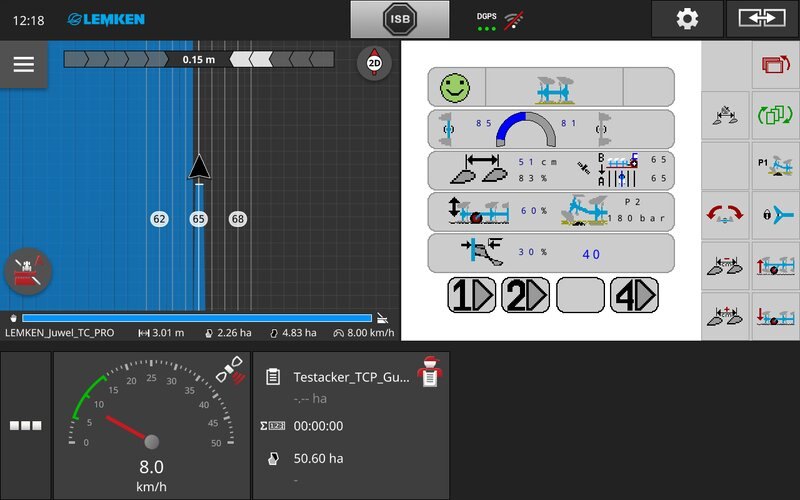The image size is (800, 500).
Task: Select memory button 4
Action: click(634, 295)
